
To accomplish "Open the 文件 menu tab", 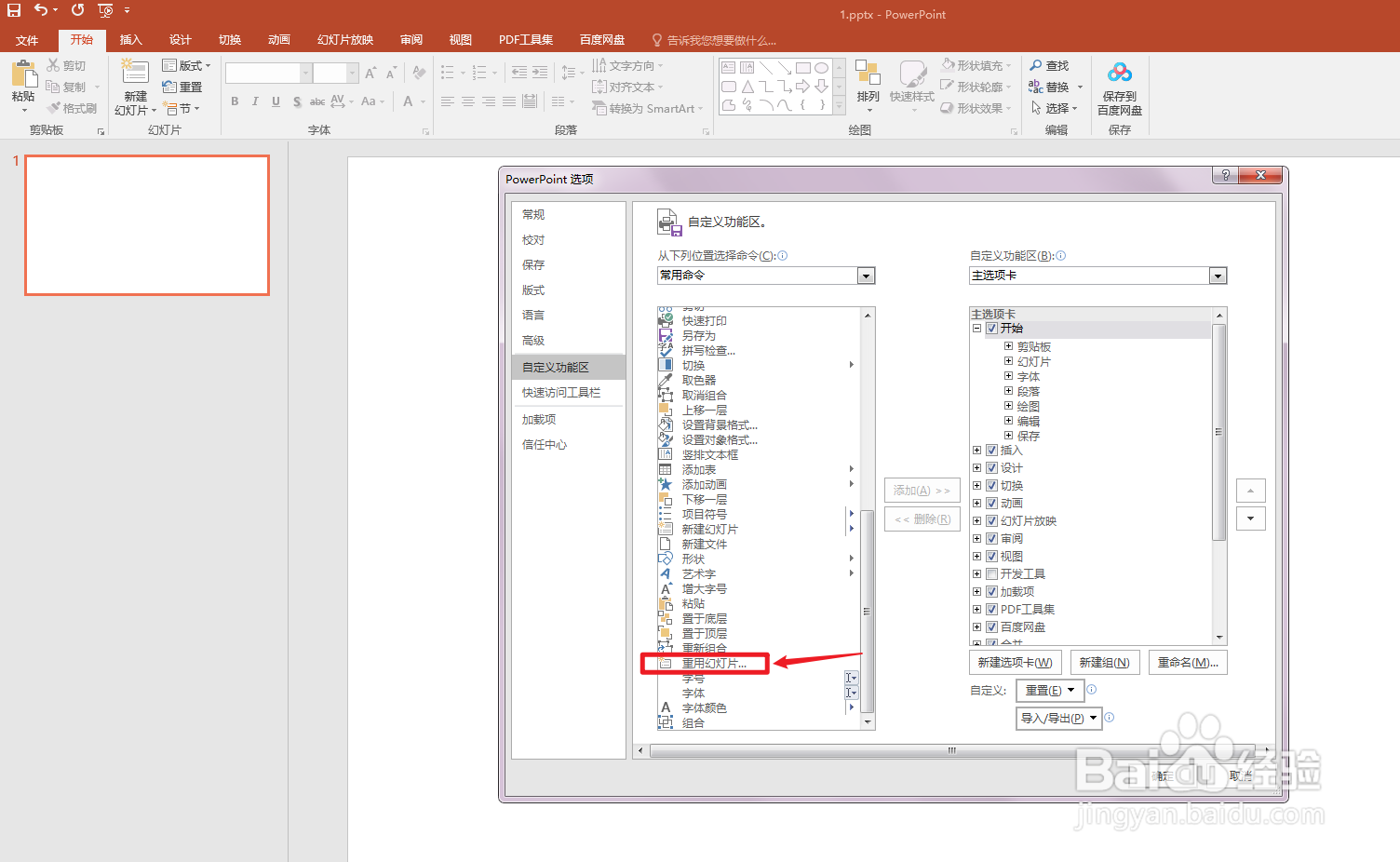I will [27, 40].
